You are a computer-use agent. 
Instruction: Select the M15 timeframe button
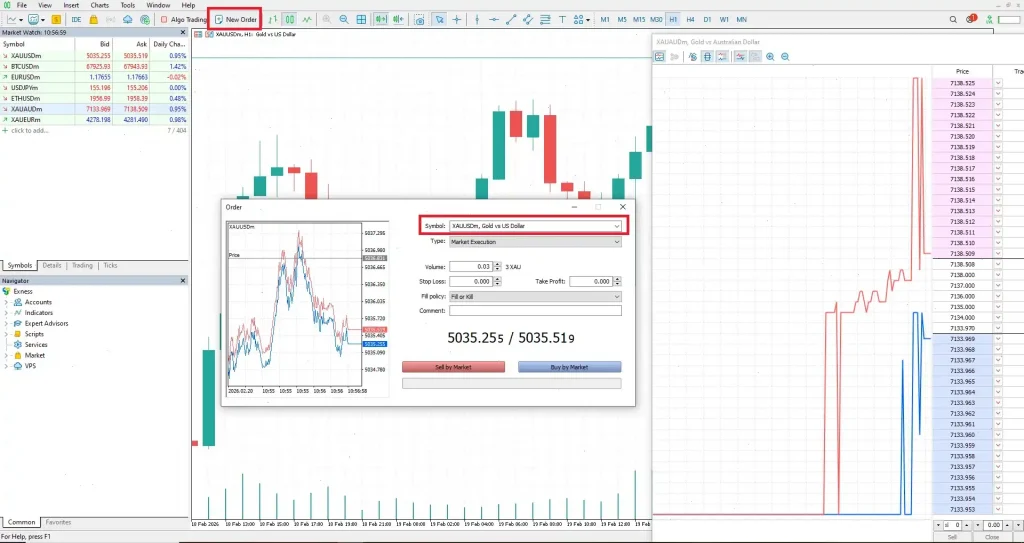[639, 20]
